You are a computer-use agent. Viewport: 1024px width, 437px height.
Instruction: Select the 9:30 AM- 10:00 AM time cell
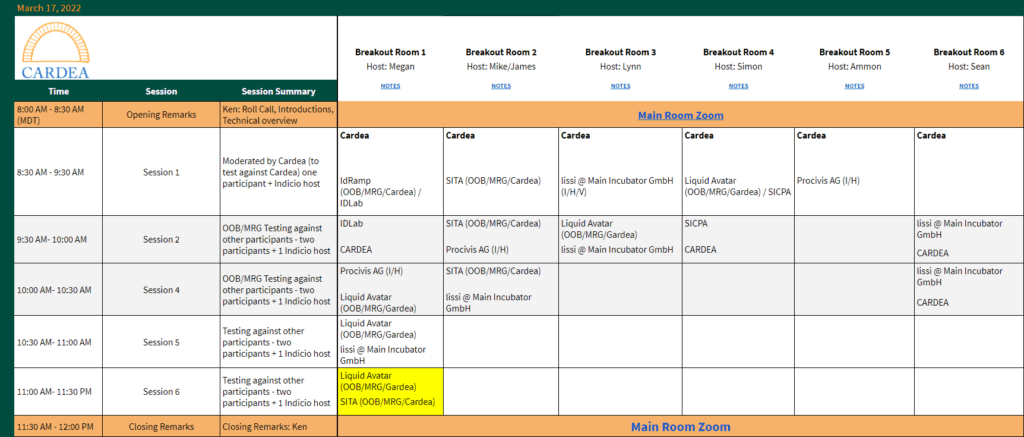tap(58, 240)
